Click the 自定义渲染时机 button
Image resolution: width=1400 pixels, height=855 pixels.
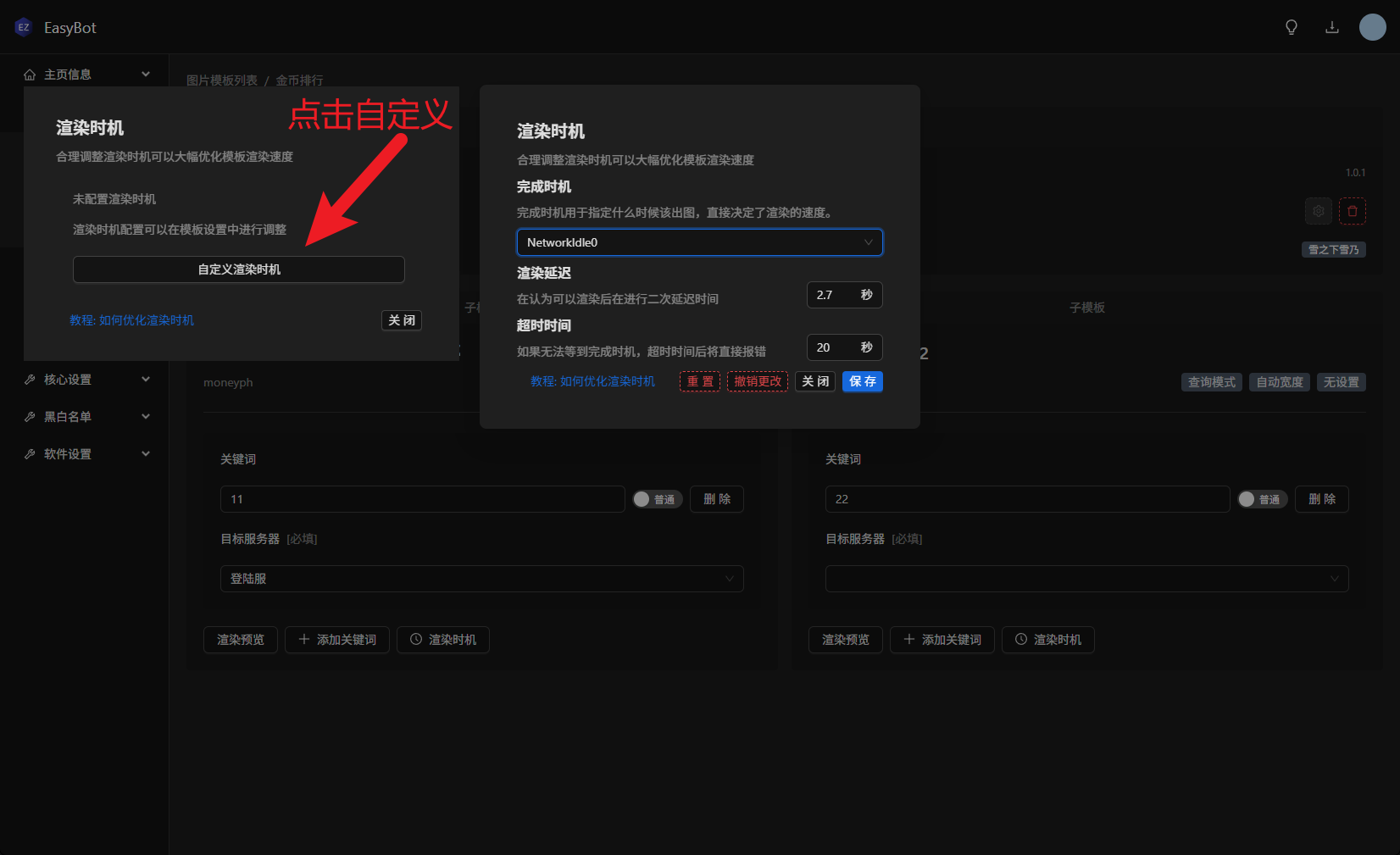238,269
